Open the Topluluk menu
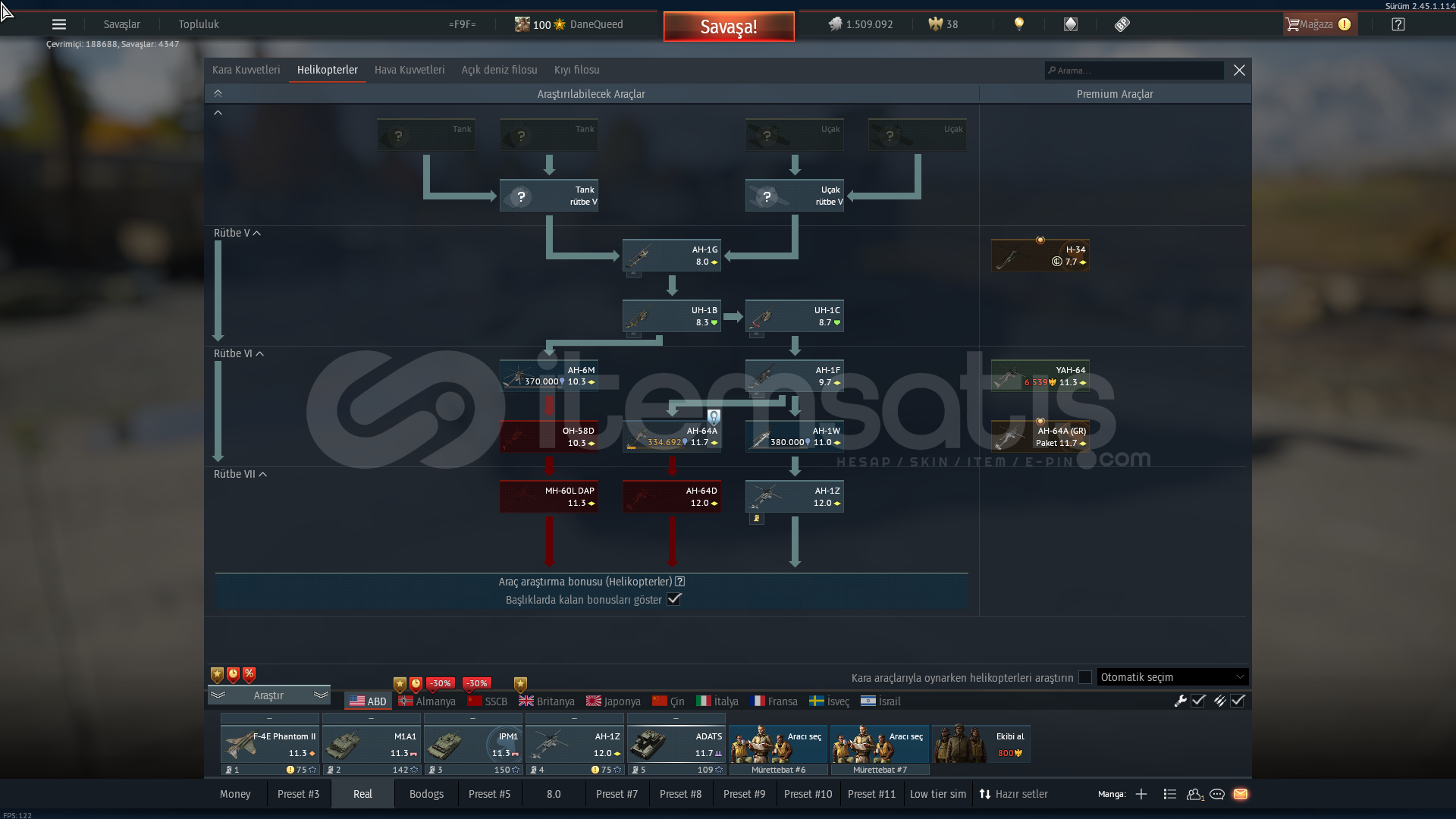This screenshot has height=819, width=1456. click(x=199, y=24)
